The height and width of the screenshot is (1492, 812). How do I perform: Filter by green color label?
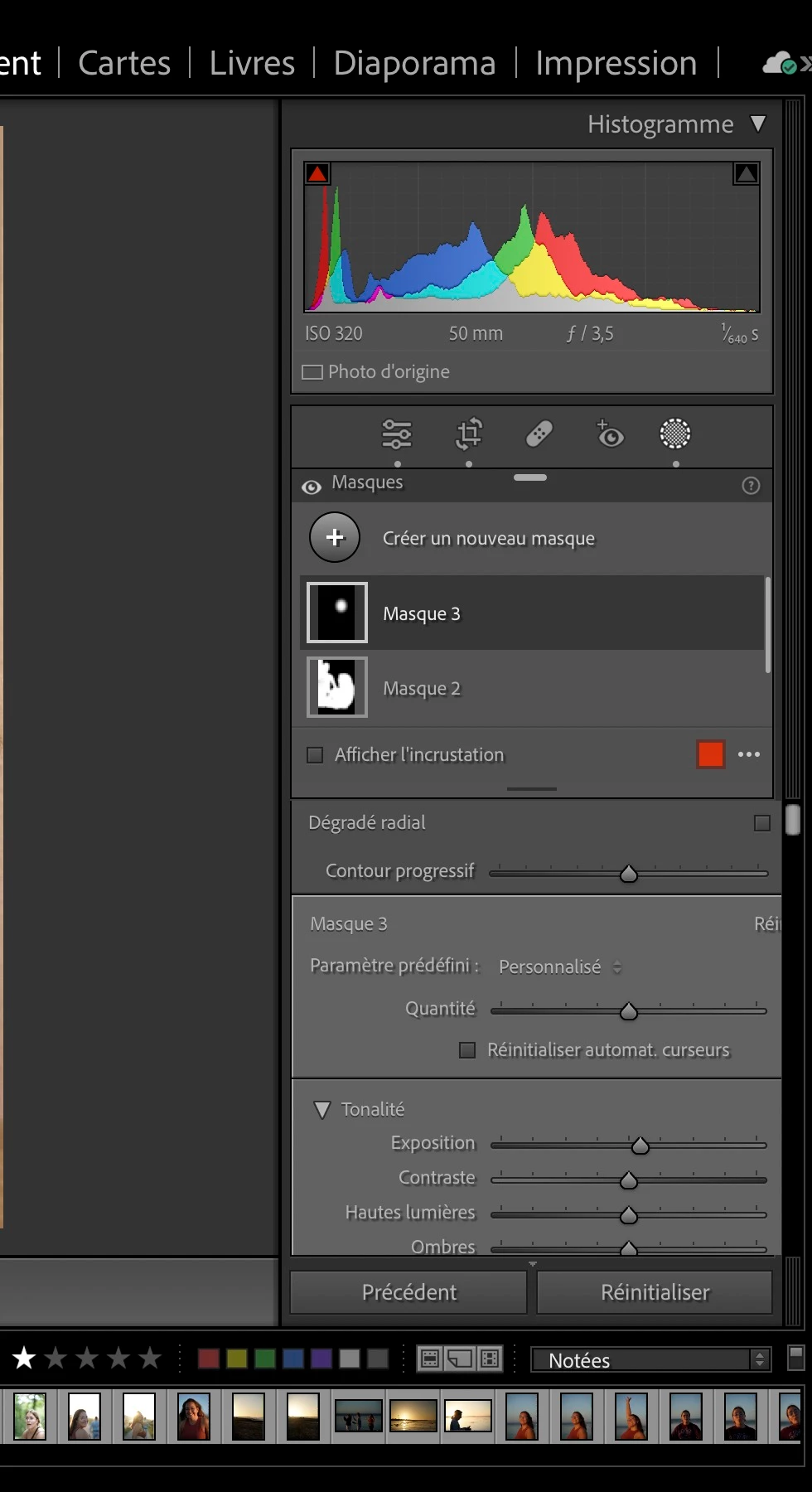[x=265, y=1359]
